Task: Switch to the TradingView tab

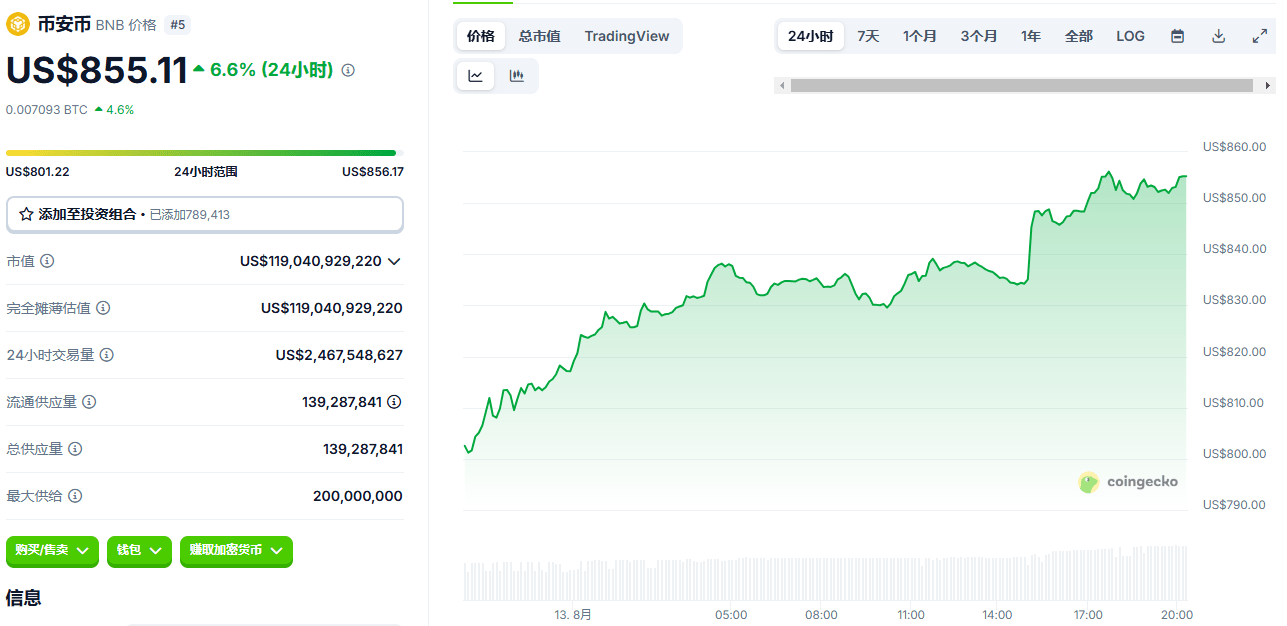Action: (627, 36)
